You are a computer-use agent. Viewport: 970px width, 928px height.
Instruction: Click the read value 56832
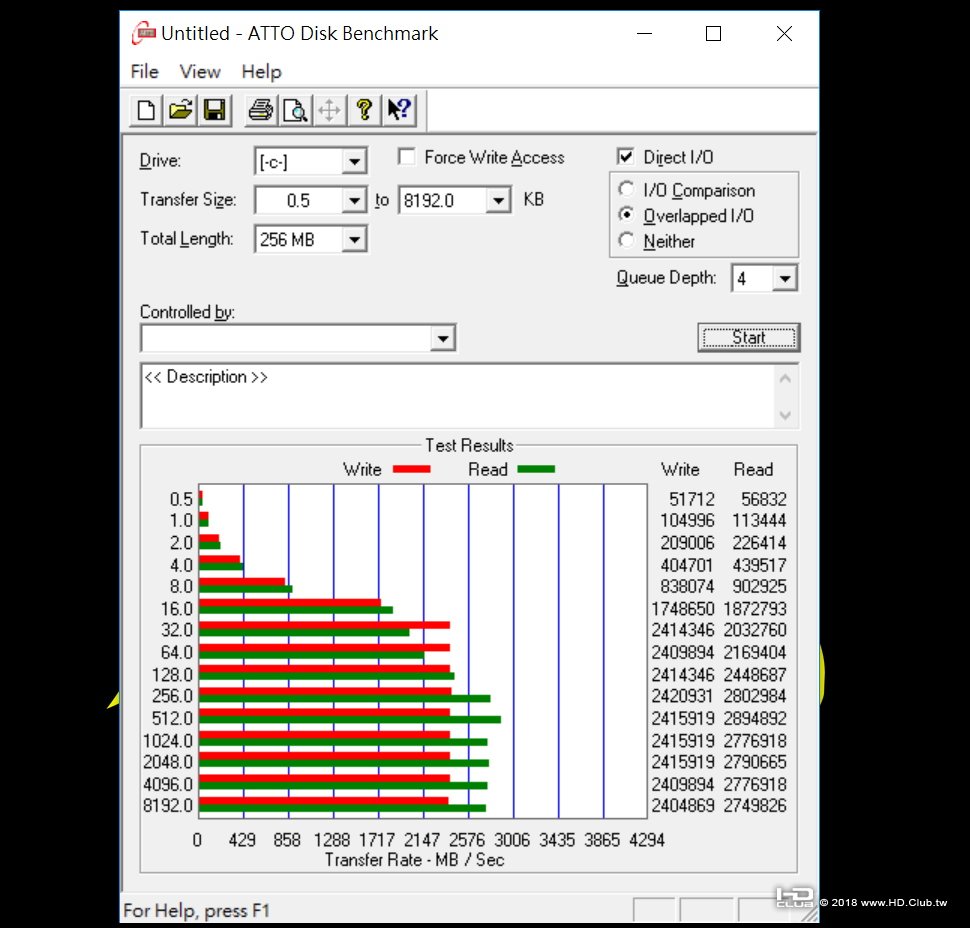tap(763, 499)
